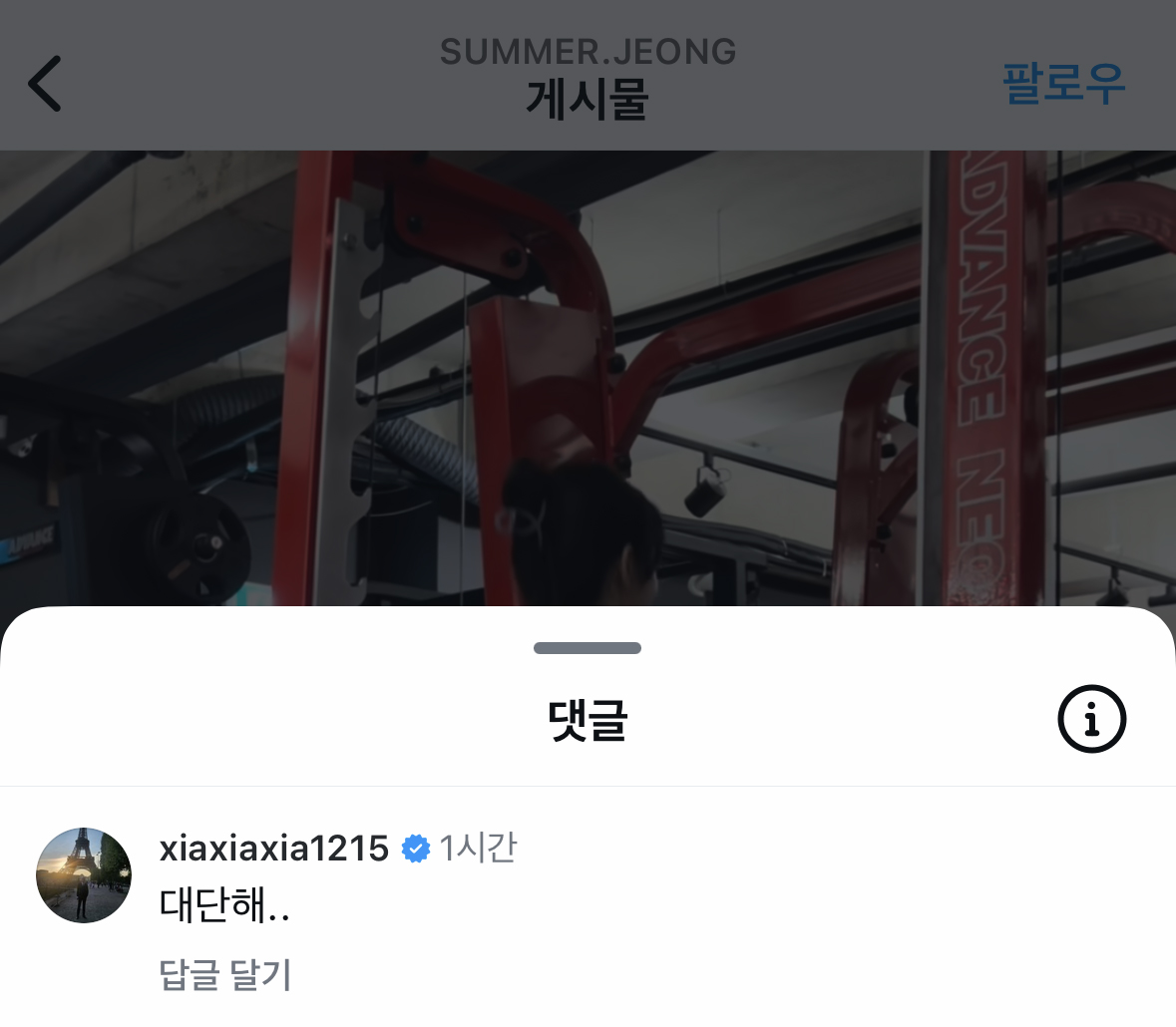Tap the dimmed gym video behind comments
The width and height of the screenshot is (1176, 1027).
click(x=588, y=378)
